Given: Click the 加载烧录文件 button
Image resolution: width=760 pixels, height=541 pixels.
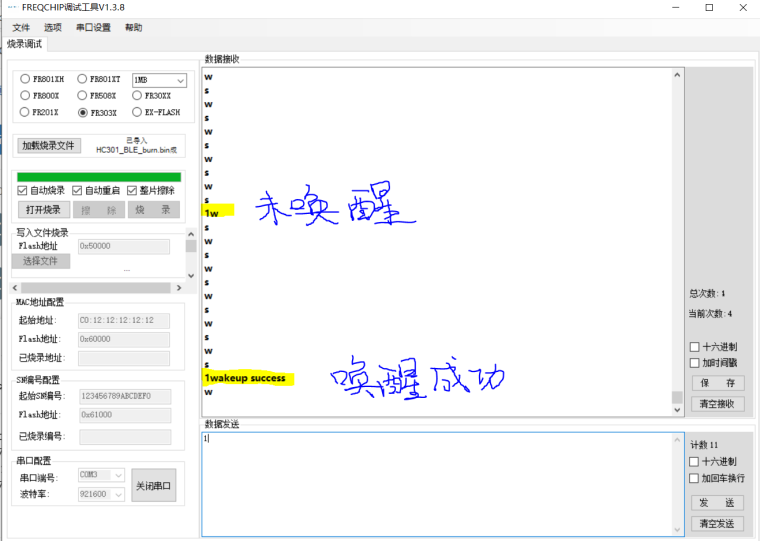Looking at the screenshot, I should [49, 146].
